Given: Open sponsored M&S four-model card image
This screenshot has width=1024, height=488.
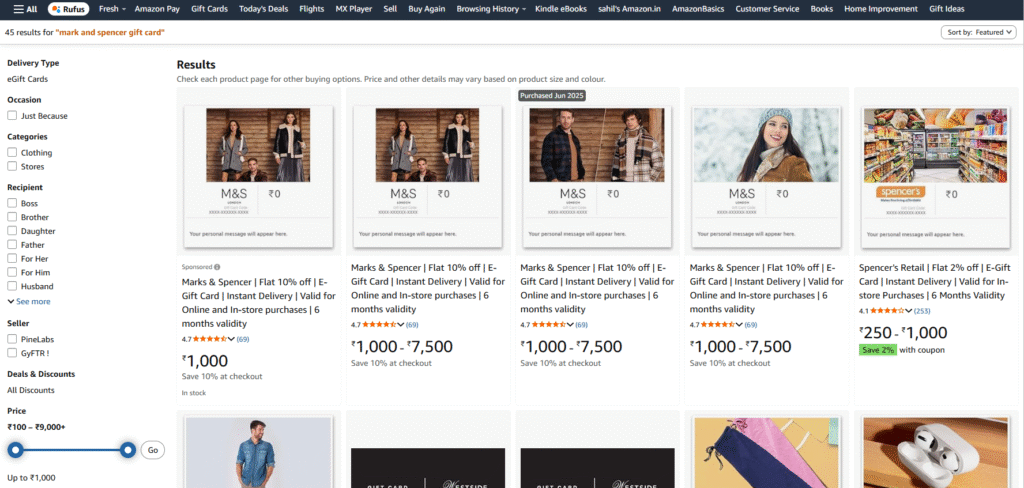Looking at the screenshot, I should point(259,176).
